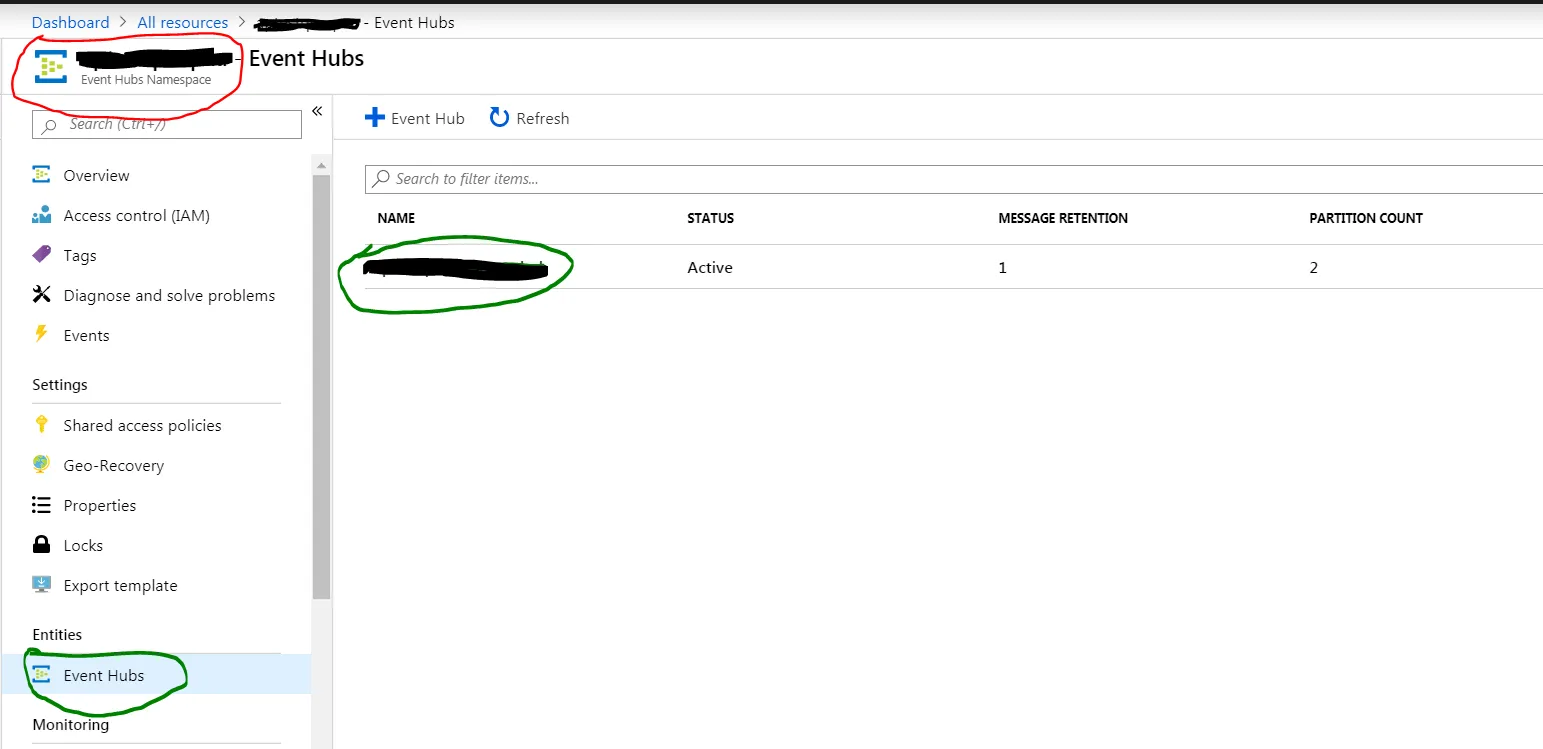Click the Active status cell
The width and height of the screenshot is (1543, 749).
(x=710, y=268)
